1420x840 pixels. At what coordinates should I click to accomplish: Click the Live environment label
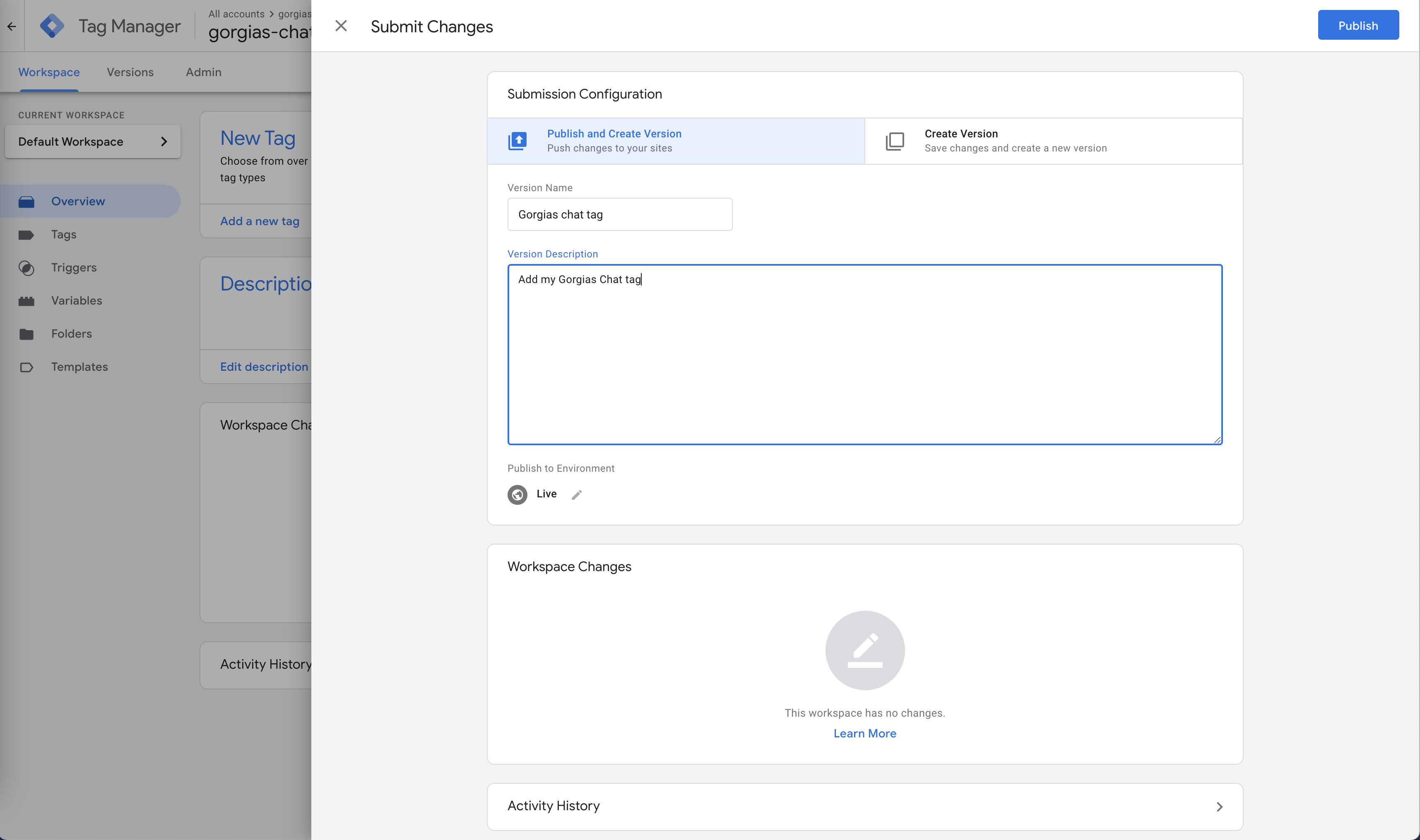(546, 494)
